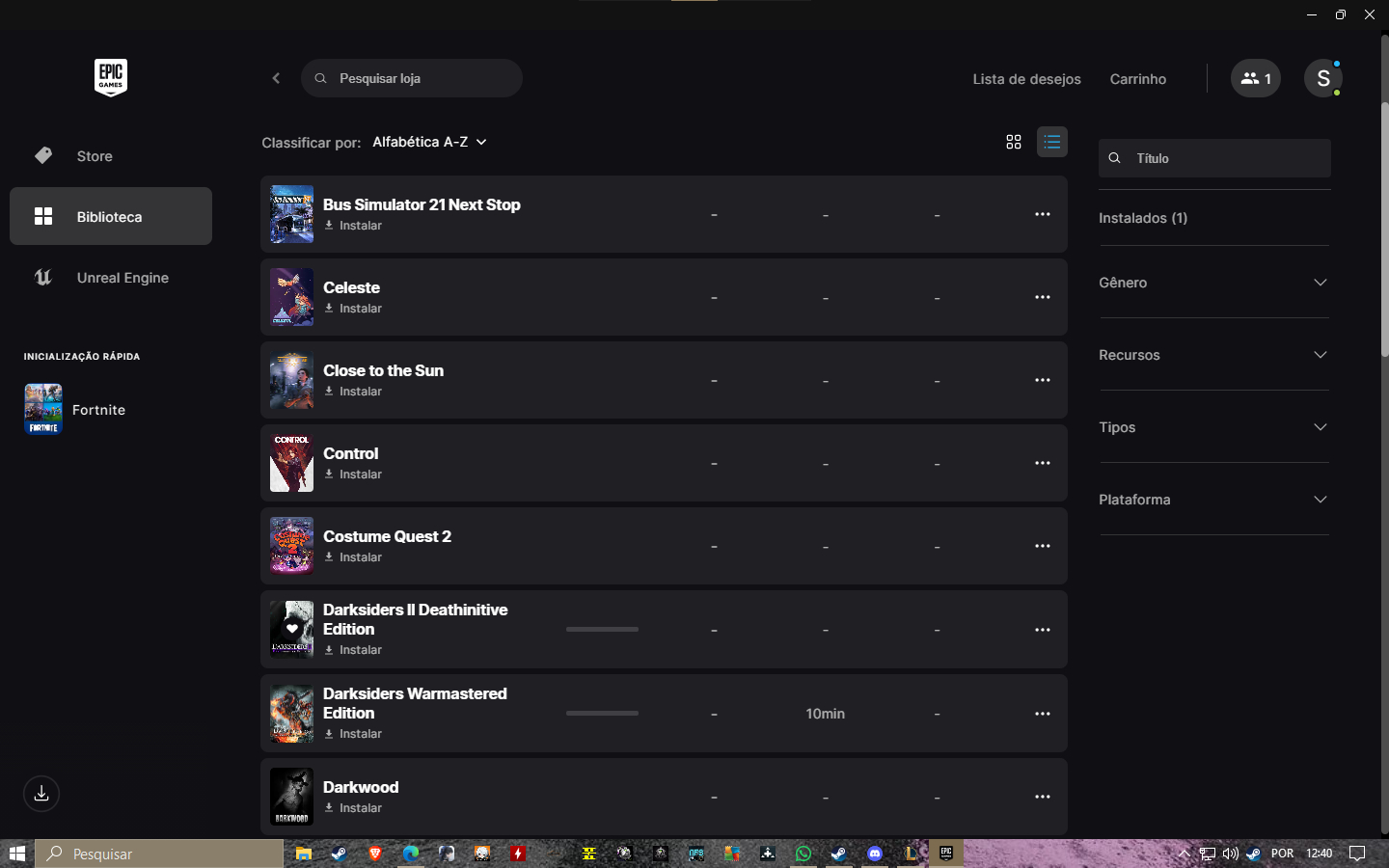This screenshot has height=868, width=1389.
Task: Focus the Pesquisar loja search field
Action: (x=412, y=78)
